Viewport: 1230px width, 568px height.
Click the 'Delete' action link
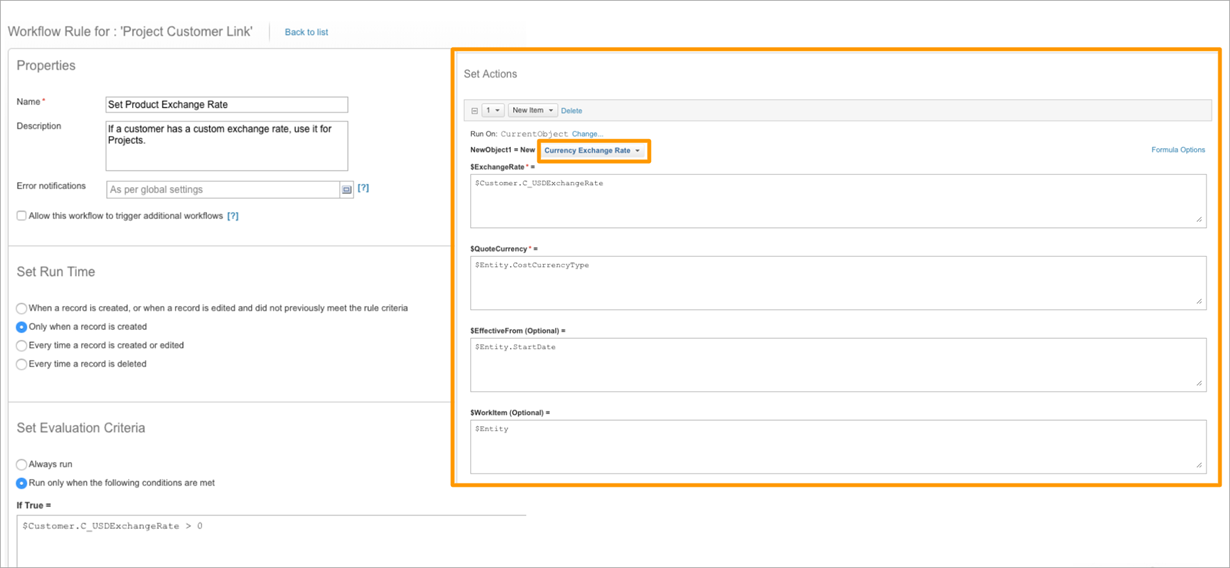pyautogui.click(x=571, y=111)
